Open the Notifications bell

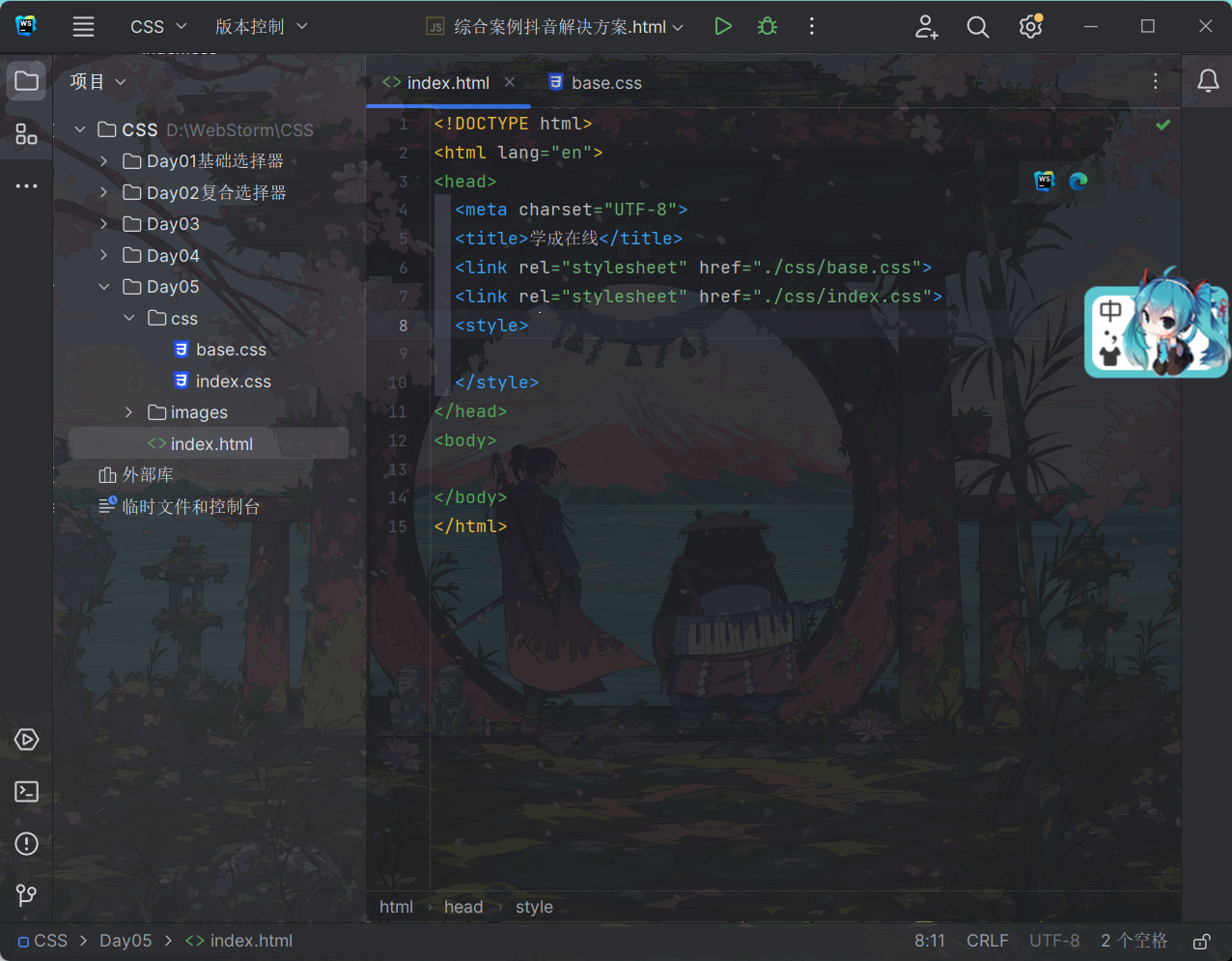pyautogui.click(x=1208, y=82)
